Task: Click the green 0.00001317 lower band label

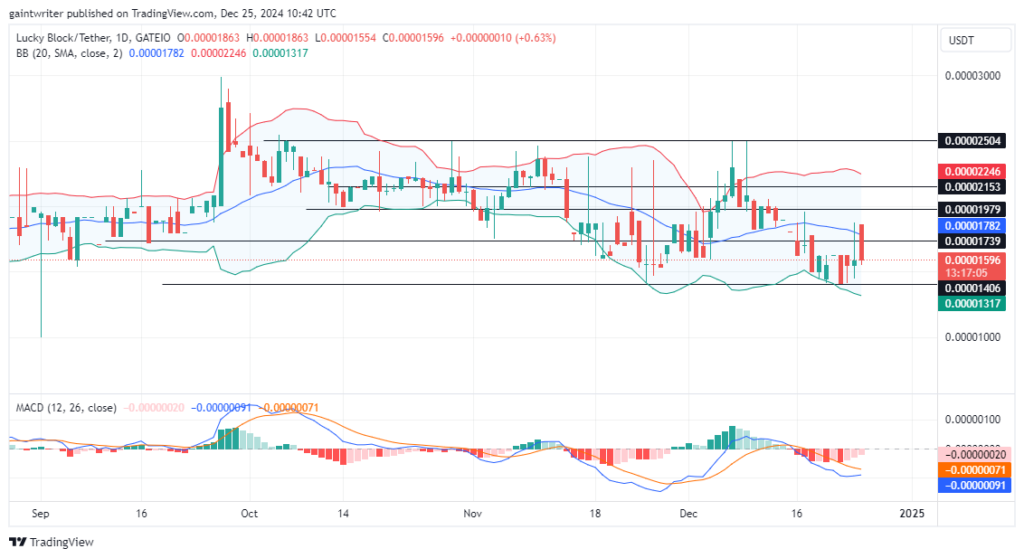Action: (972, 303)
